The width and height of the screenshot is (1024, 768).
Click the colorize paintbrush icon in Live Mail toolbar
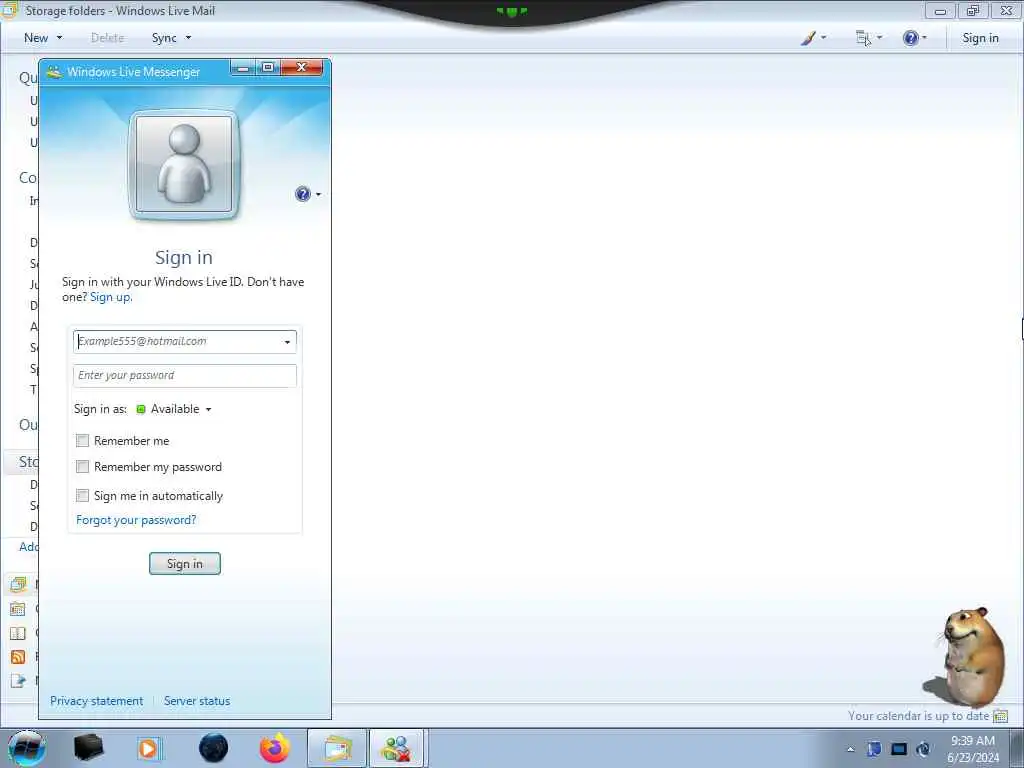pyautogui.click(x=808, y=38)
